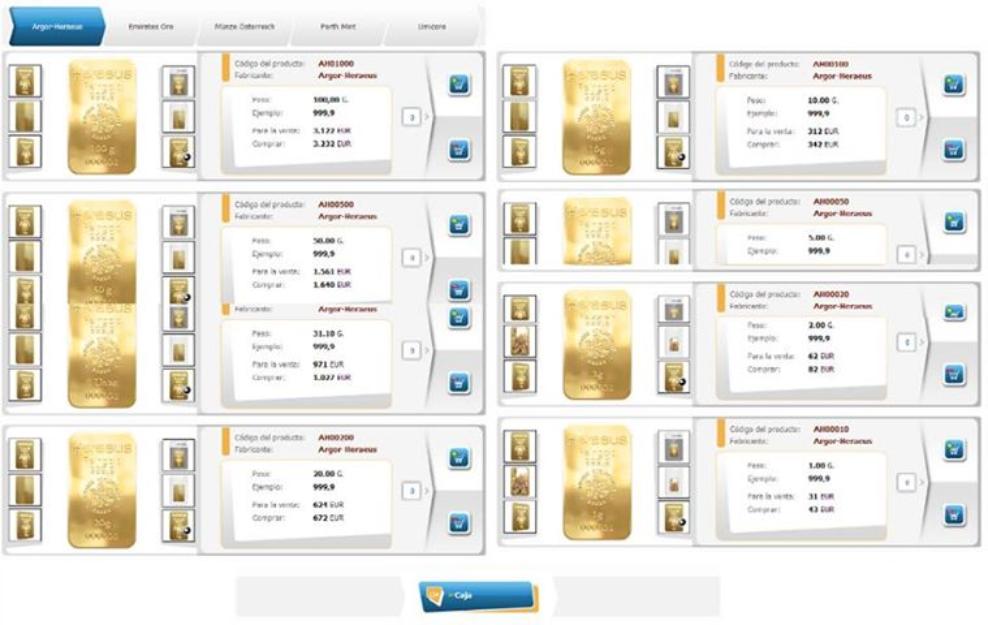
Task: Click the arrow beside the 100 g quantity box
Action: tap(426, 117)
